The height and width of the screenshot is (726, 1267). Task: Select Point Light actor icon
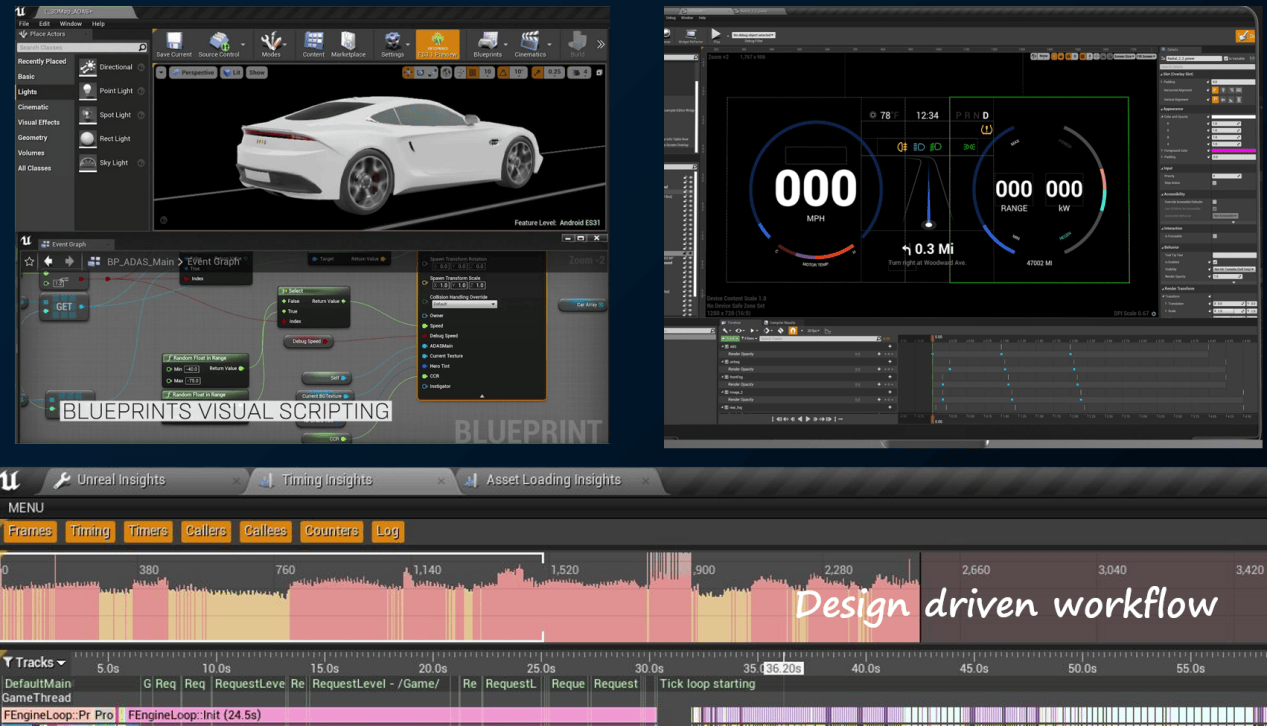88,91
